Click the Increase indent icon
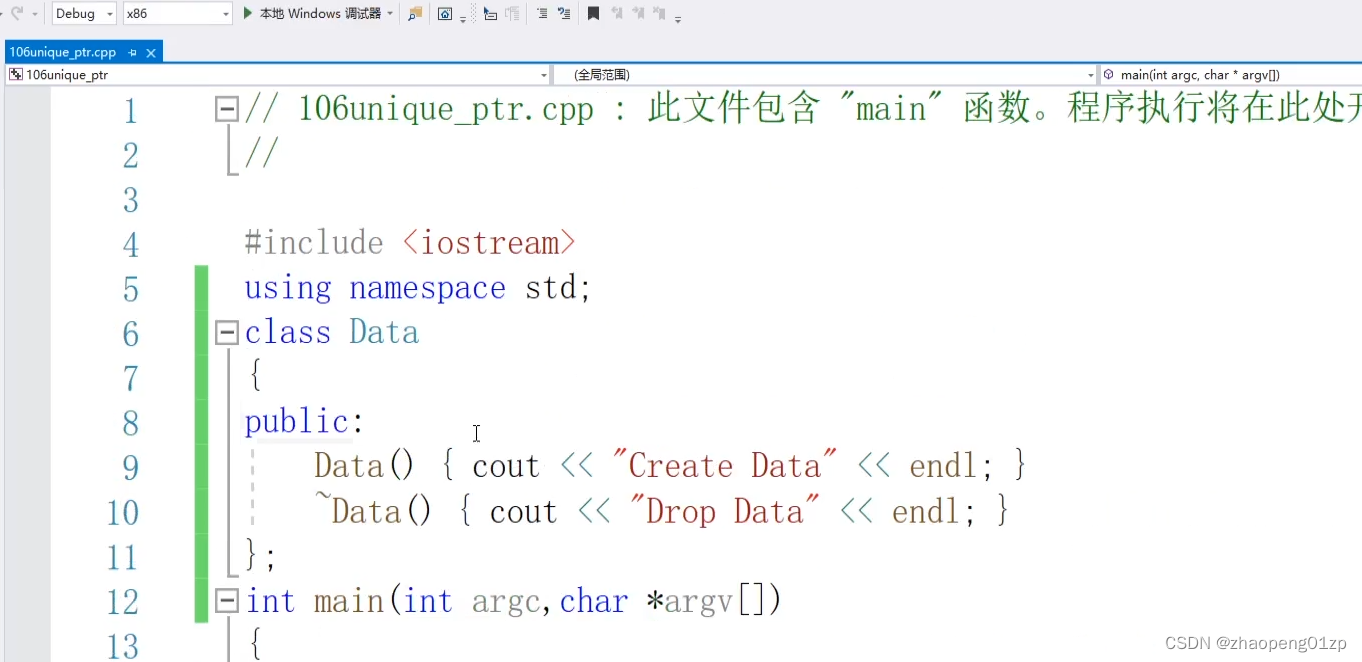The width and height of the screenshot is (1362, 662). point(564,13)
